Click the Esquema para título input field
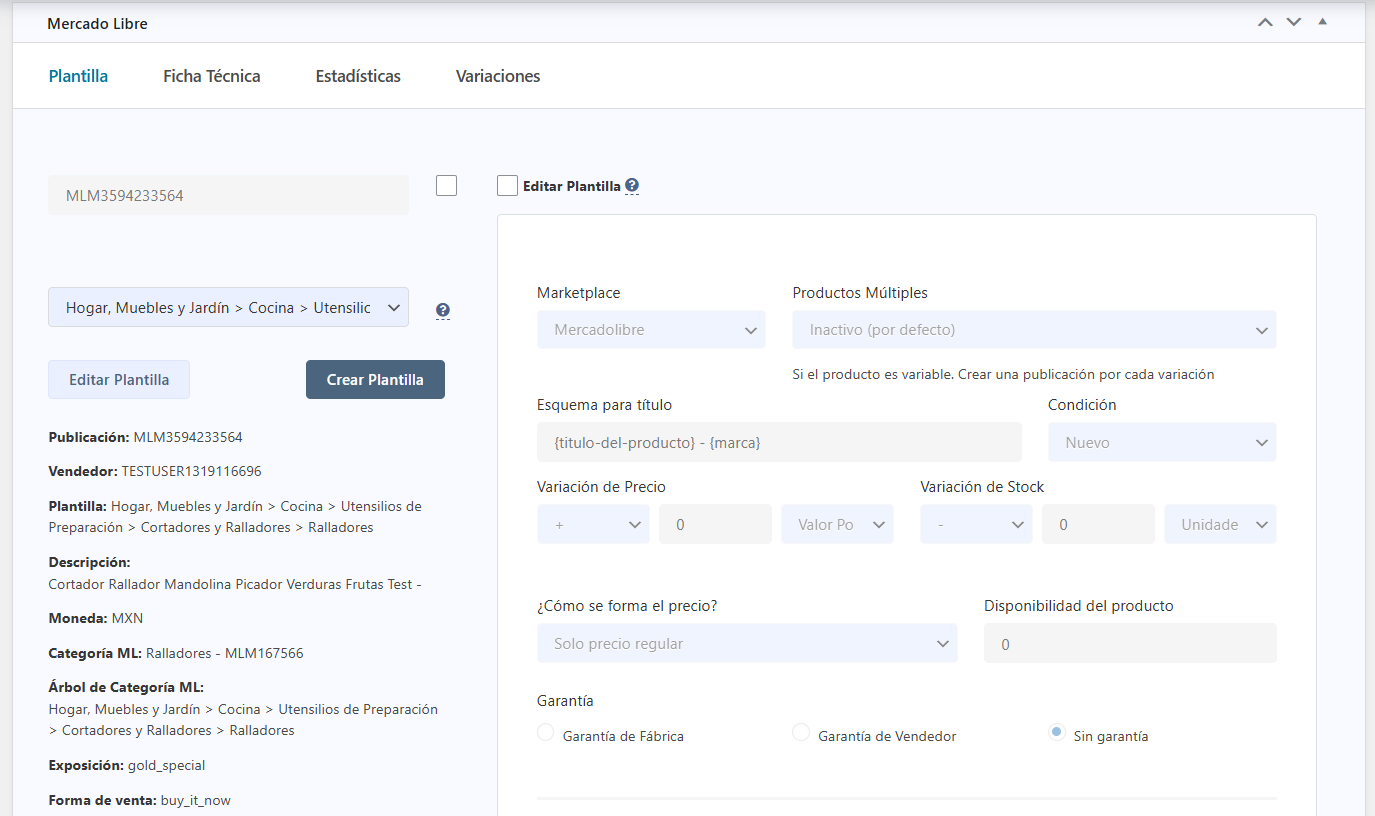The height and width of the screenshot is (816, 1375). point(779,442)
